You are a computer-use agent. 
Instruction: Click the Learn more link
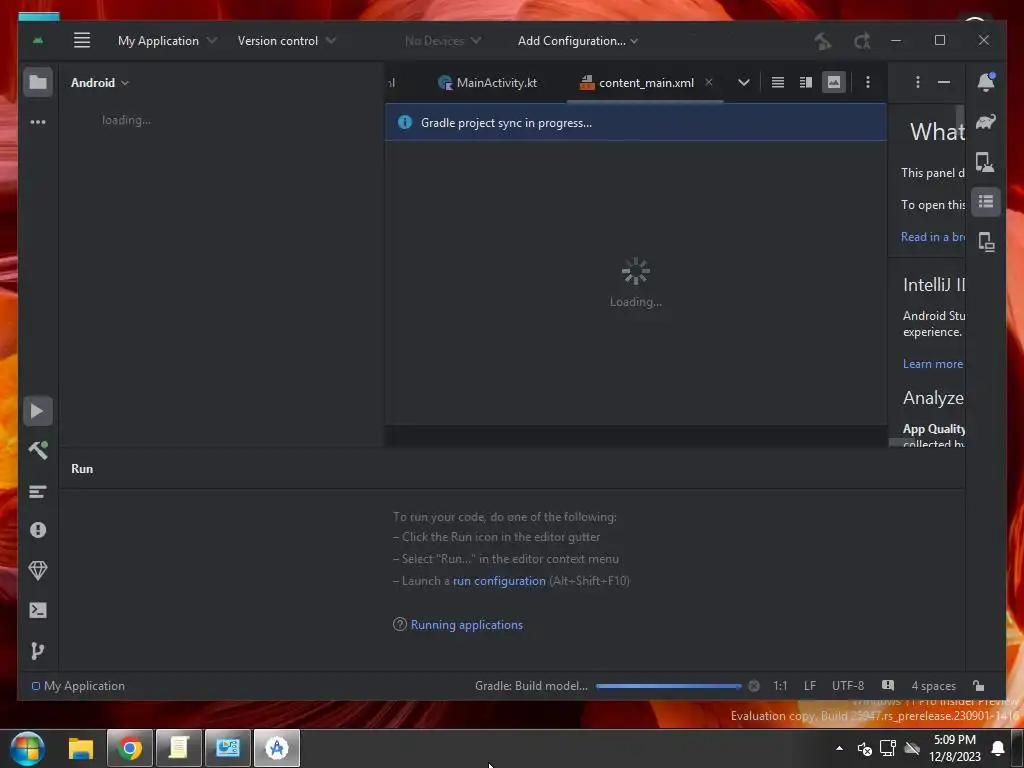coord(933,364)
